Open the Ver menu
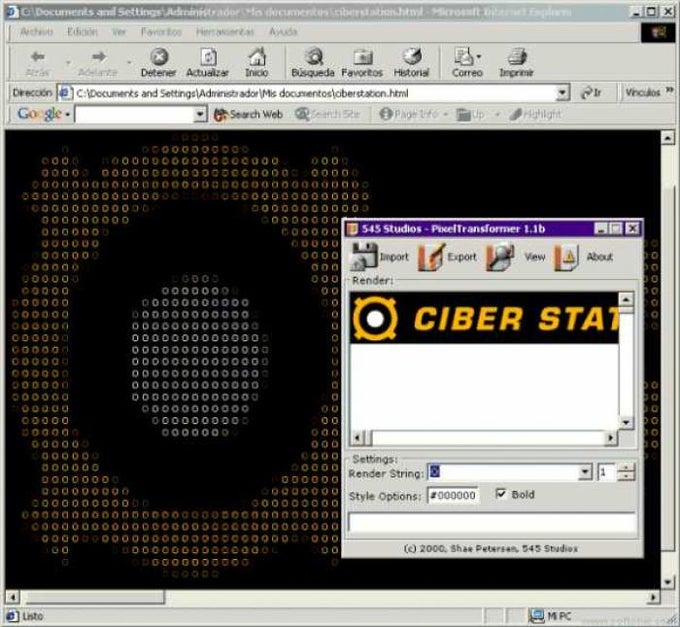 tap(119, 32)
